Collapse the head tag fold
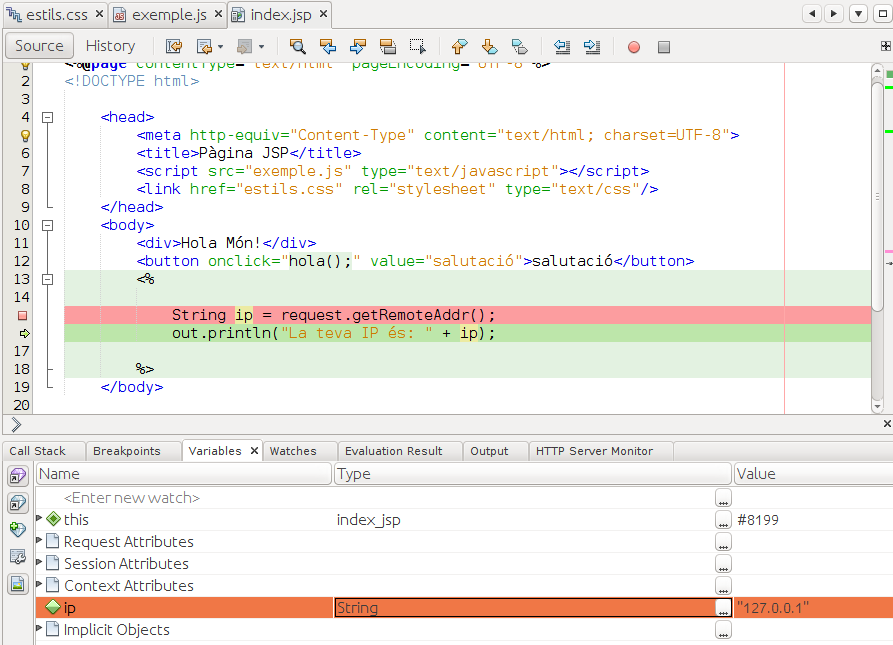This screenshot has height=645, width=893. pos(48,118)
